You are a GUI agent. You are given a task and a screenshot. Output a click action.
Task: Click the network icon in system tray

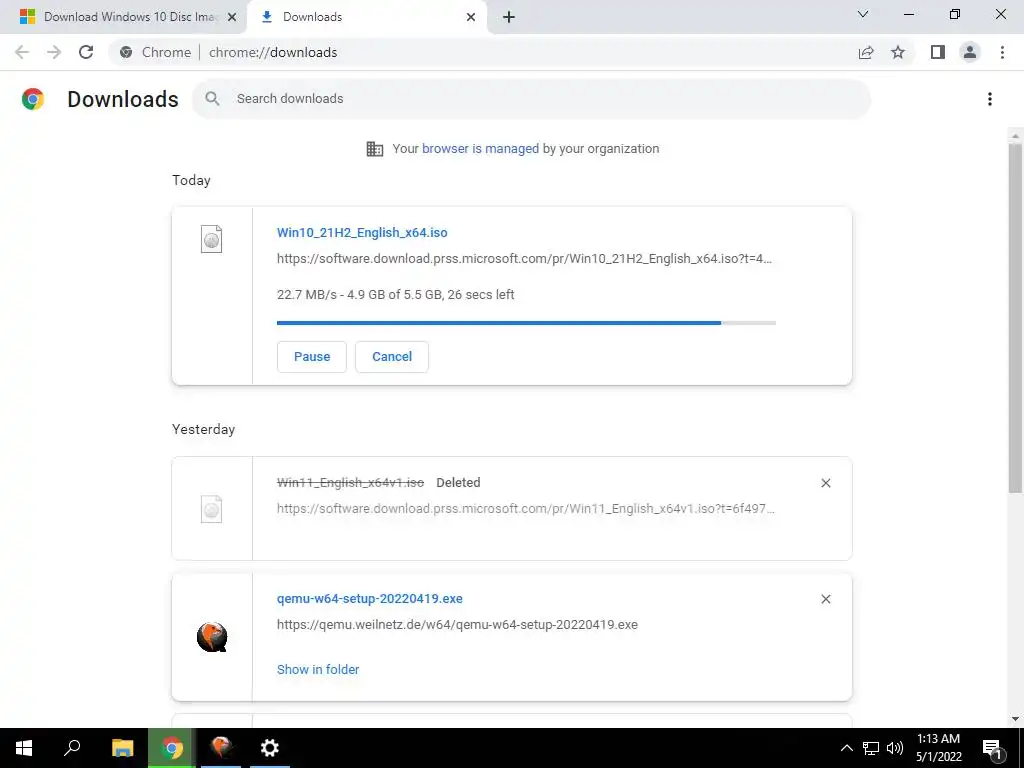point(871,748)
